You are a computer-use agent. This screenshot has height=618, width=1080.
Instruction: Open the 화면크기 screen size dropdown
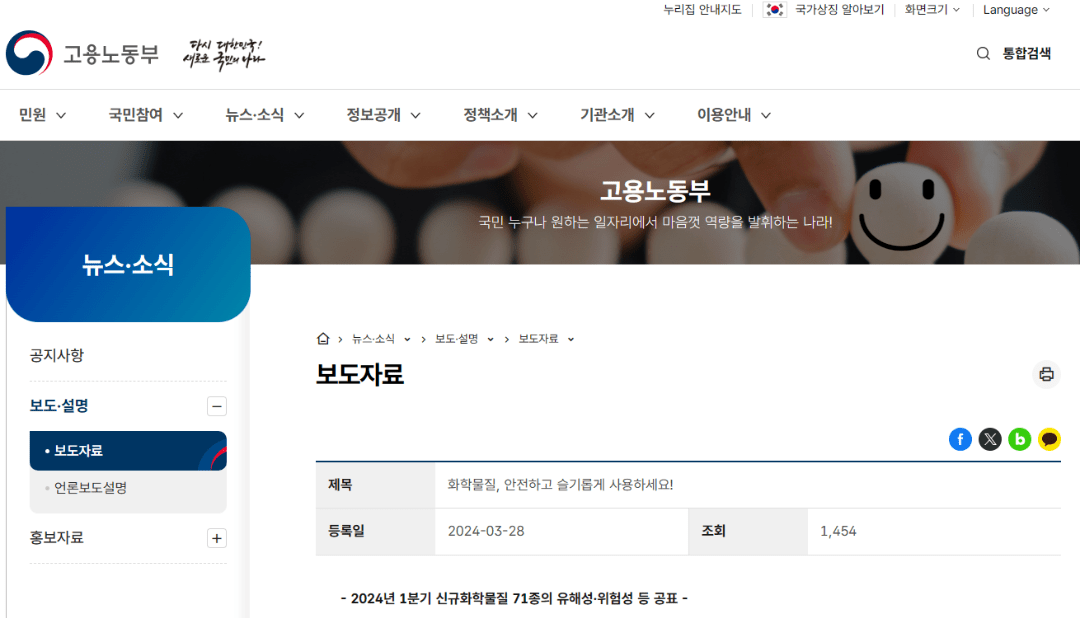click(x=932, y=10)
